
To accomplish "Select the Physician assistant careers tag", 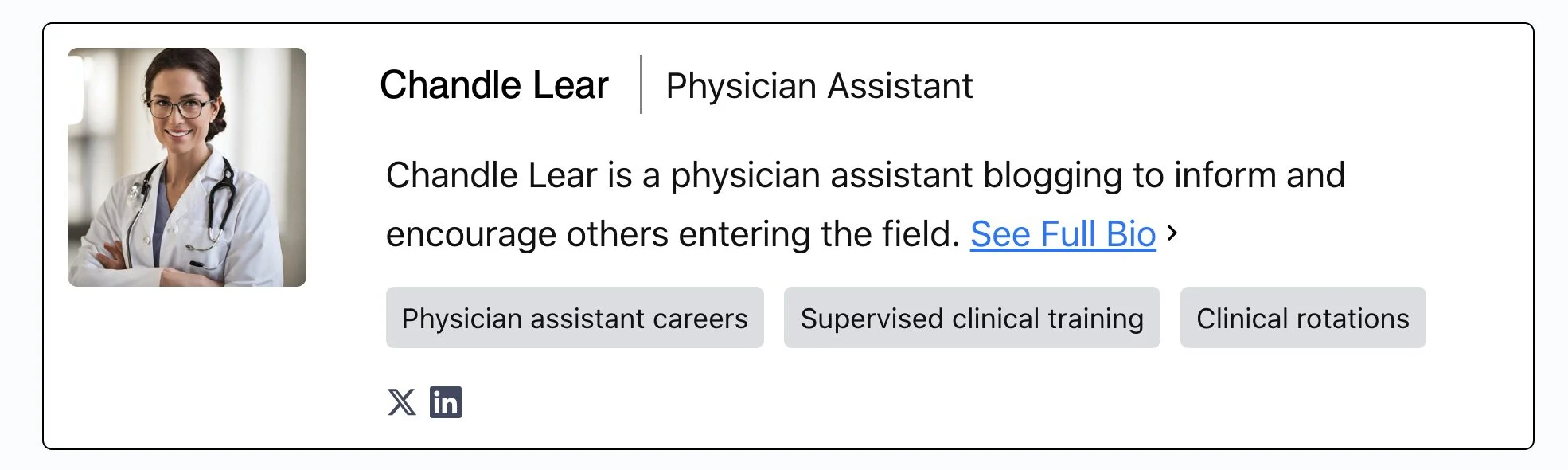I will [x=575, y=318].
